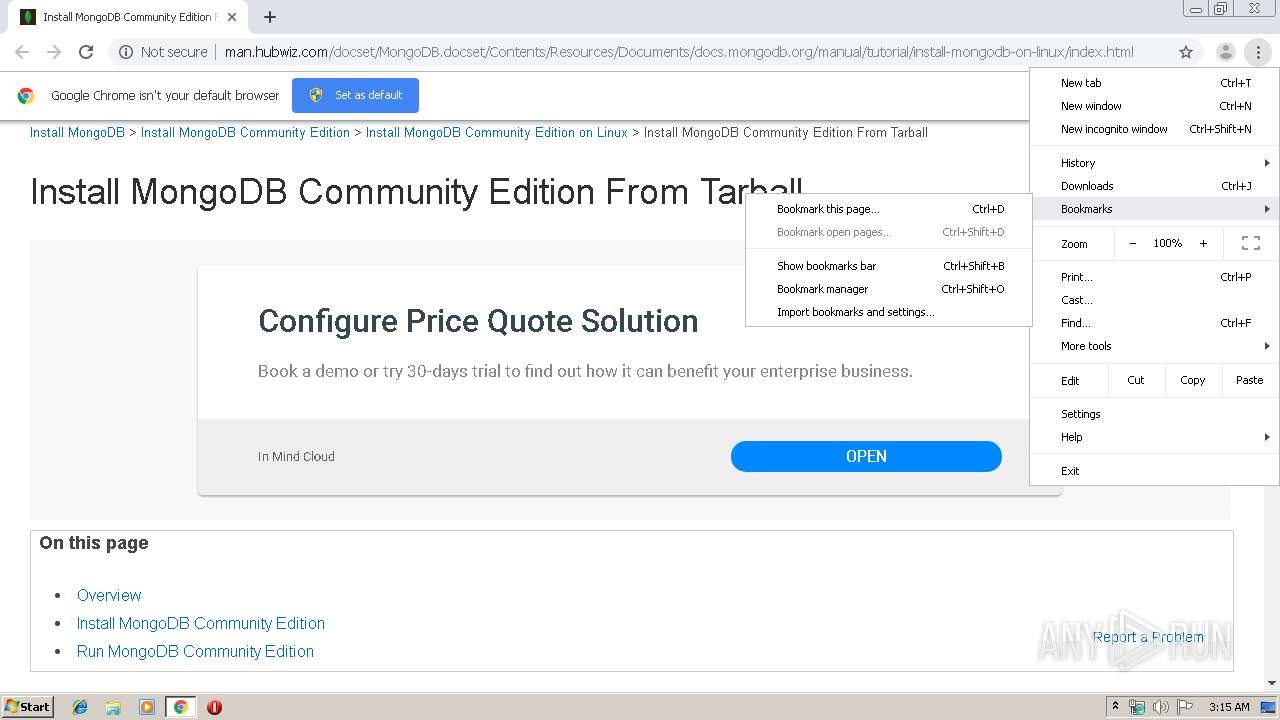Open Bookmark manager
Viewport: 1280px width, 720px height.
click(888, 289)
